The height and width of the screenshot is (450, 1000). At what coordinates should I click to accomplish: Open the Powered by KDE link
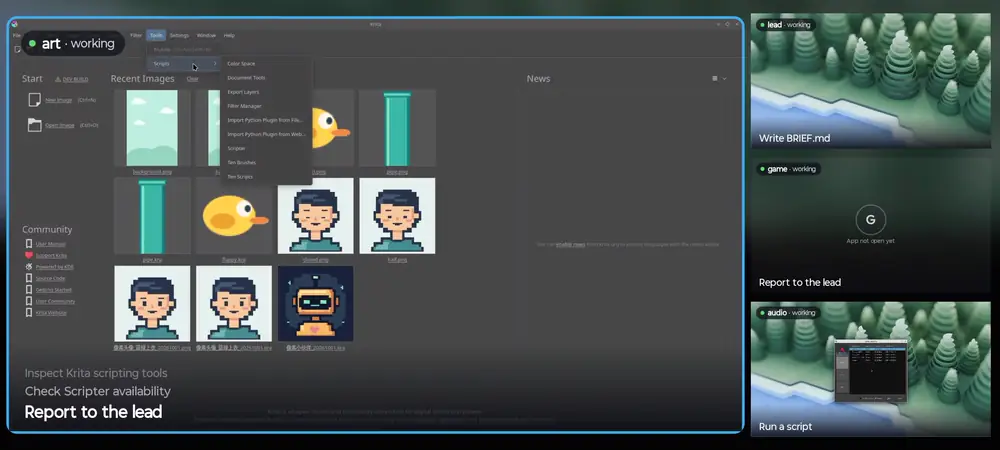point(55,267)
